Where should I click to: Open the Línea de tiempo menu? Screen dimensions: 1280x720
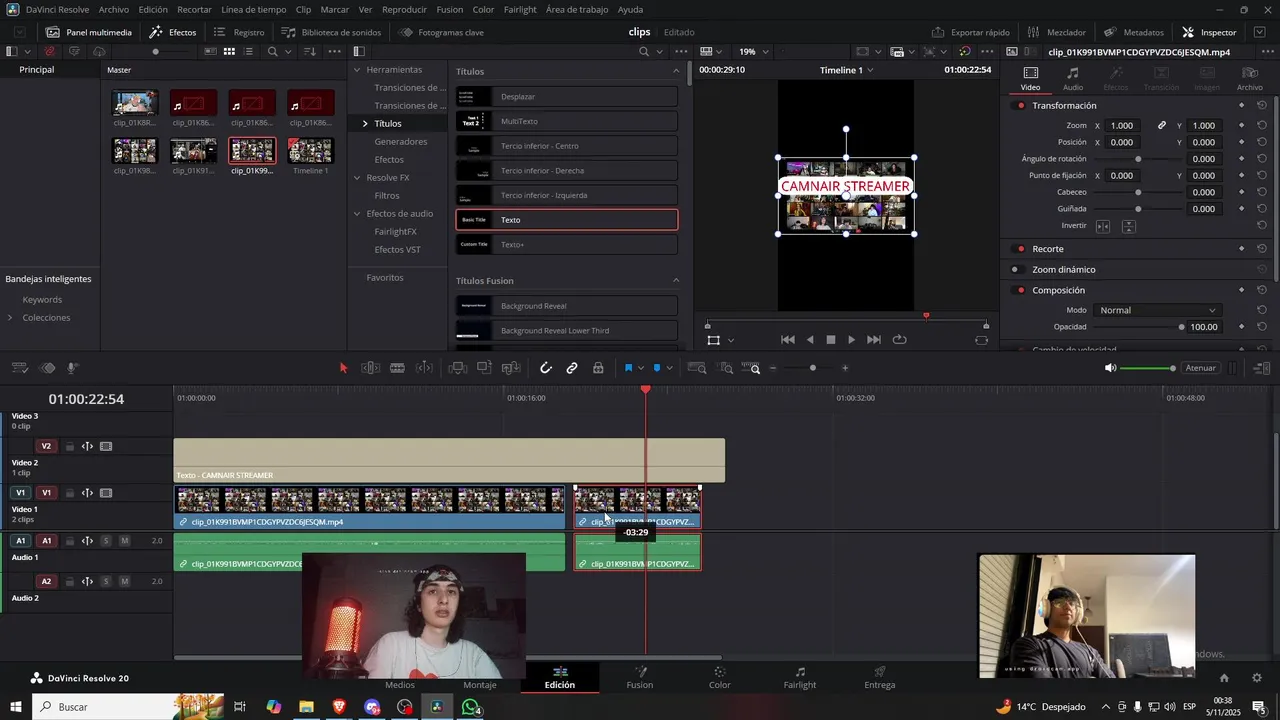pyautogui.click(x=253, y=9)
